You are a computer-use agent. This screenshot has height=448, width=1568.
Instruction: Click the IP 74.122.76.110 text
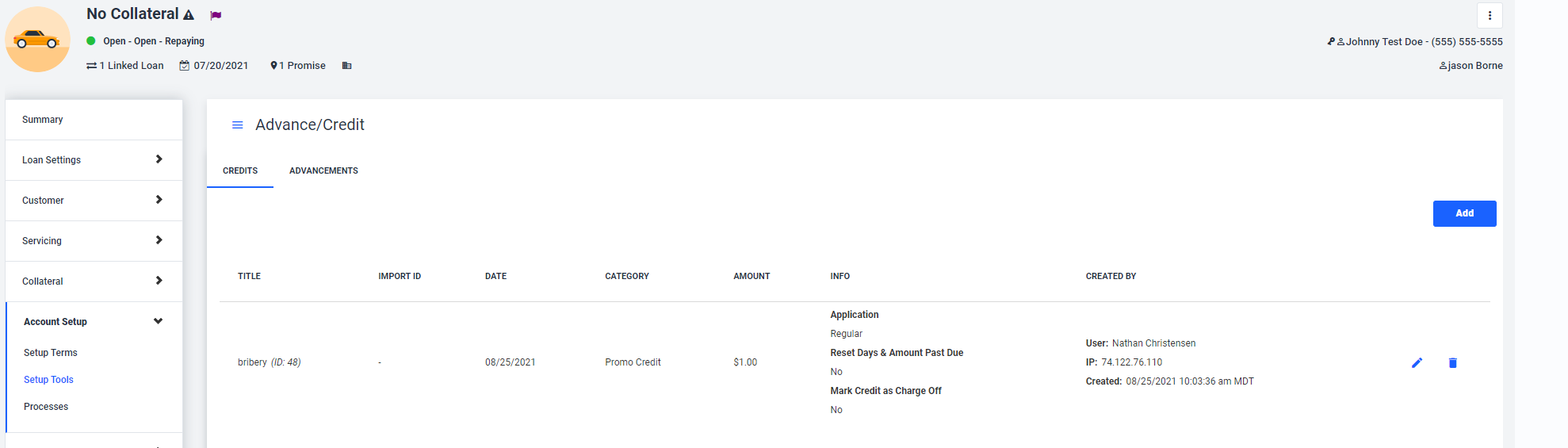tap(1124, 362)
